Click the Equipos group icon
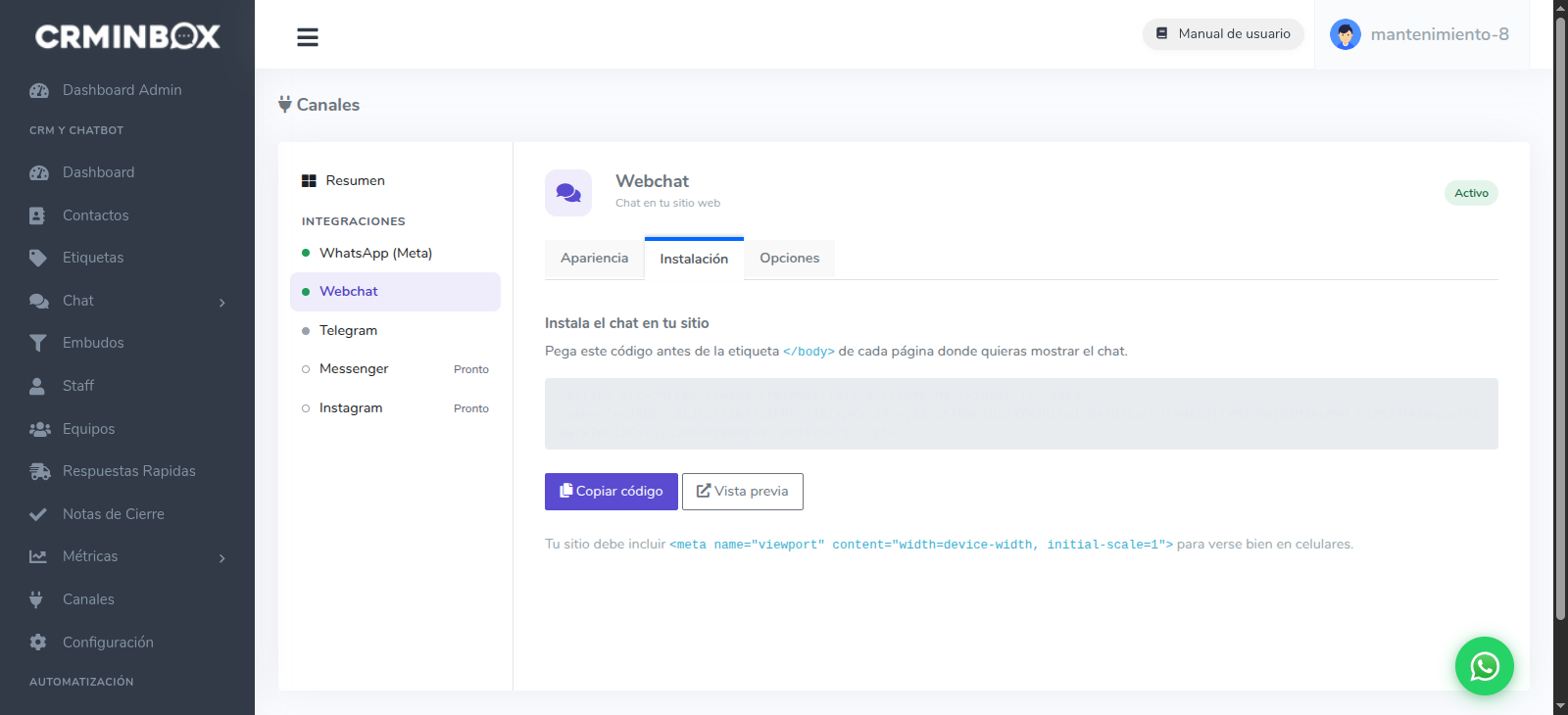 tap(39, 429)
